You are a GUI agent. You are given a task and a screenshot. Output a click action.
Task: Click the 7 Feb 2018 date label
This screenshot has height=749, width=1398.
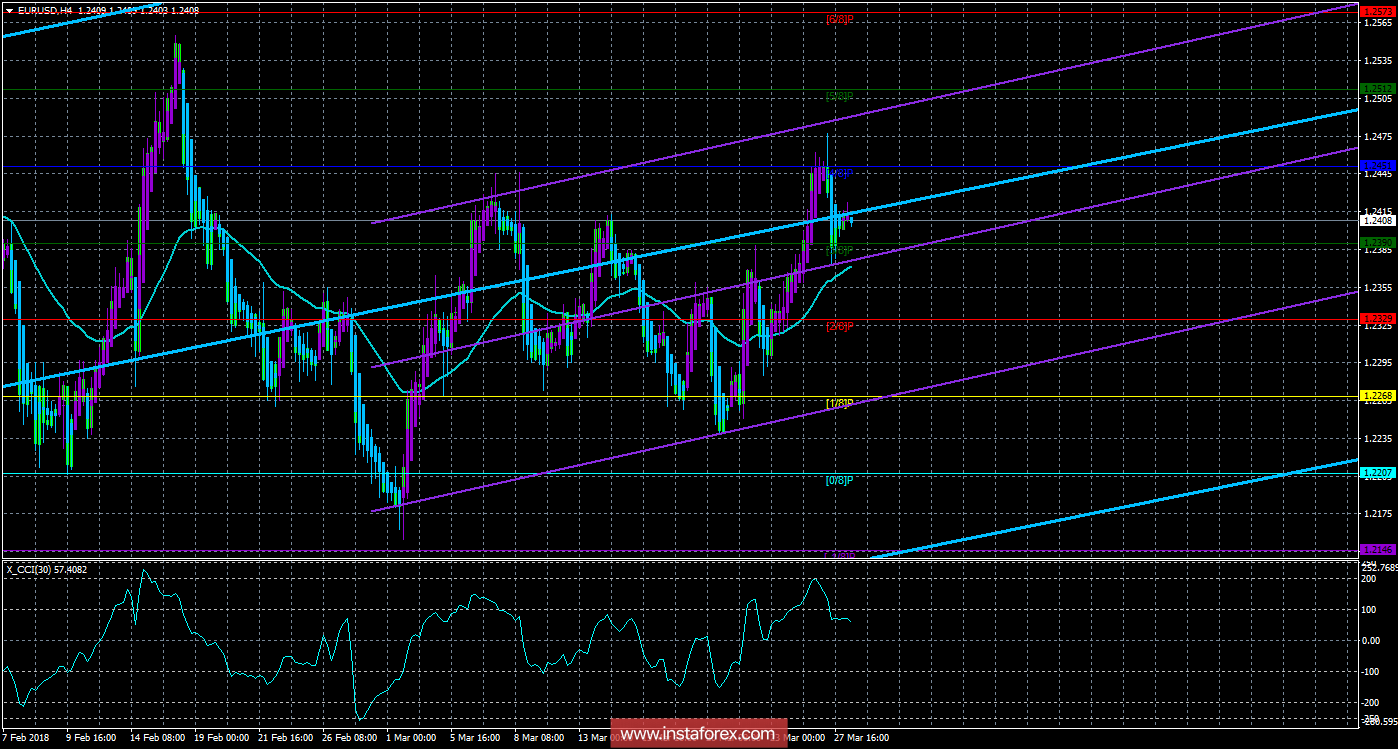pos(28,738)
